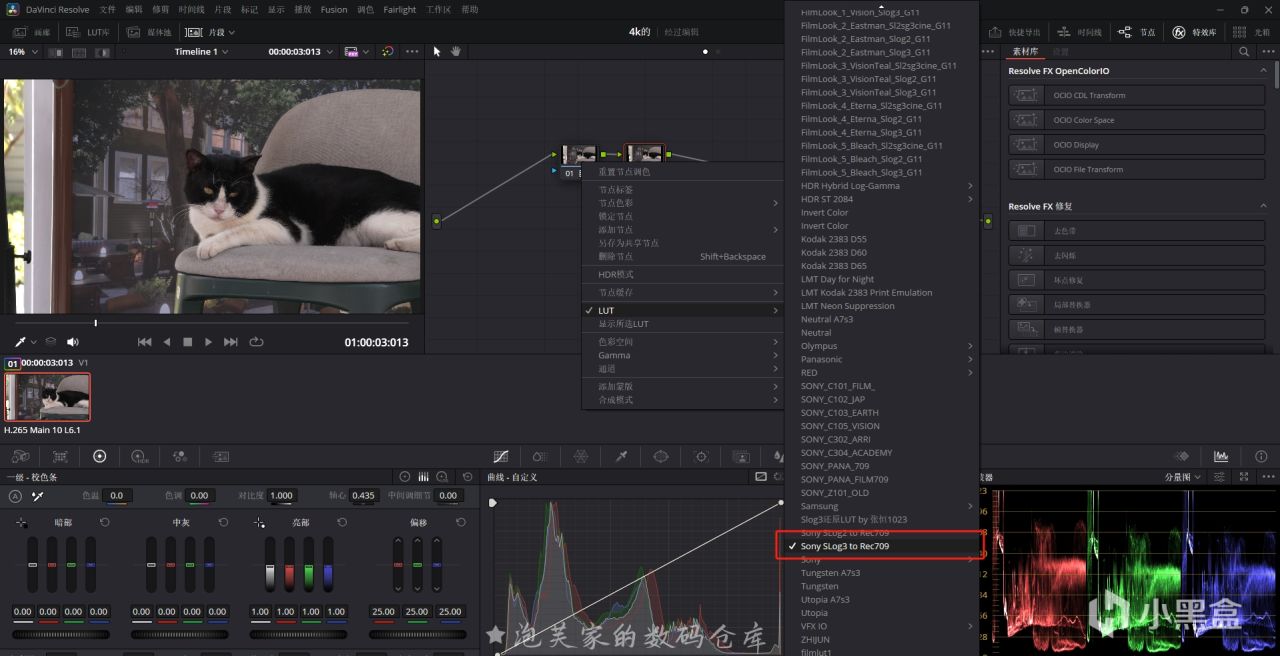1280x656 pixels.
Task: Open the Curves palette icon
Action: pos(501,456)
